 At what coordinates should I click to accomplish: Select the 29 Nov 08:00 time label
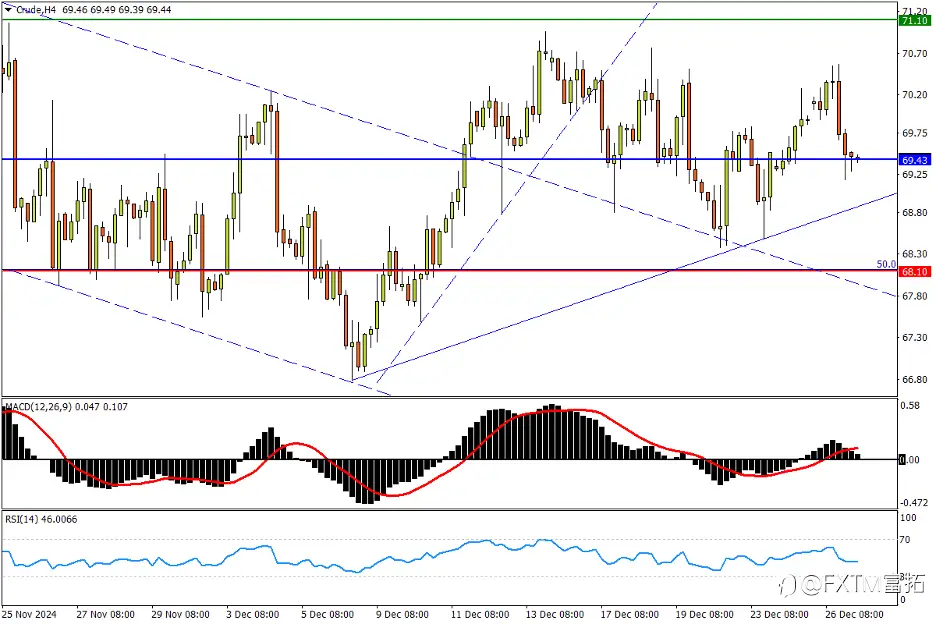pos(180,614)
